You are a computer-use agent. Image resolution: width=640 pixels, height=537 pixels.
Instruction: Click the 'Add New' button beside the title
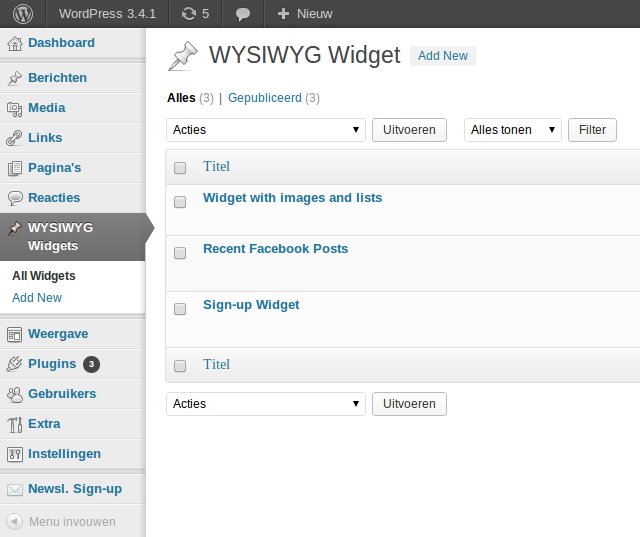442,56
